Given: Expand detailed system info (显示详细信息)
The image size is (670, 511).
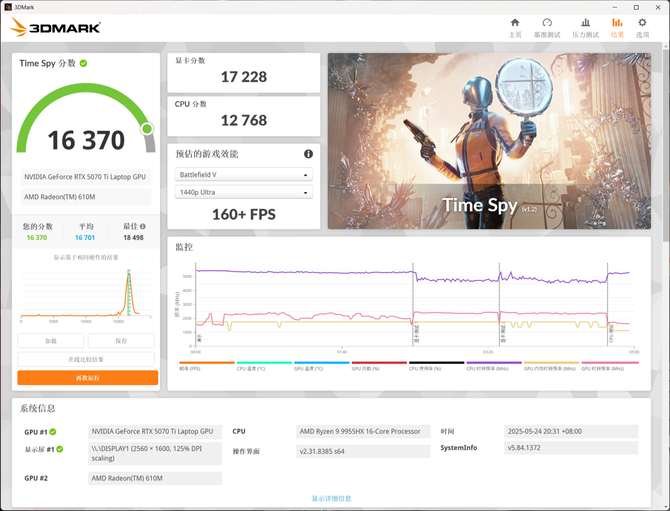Looking at the screenshot, I should pyautogui.click(x=331, y=498).
